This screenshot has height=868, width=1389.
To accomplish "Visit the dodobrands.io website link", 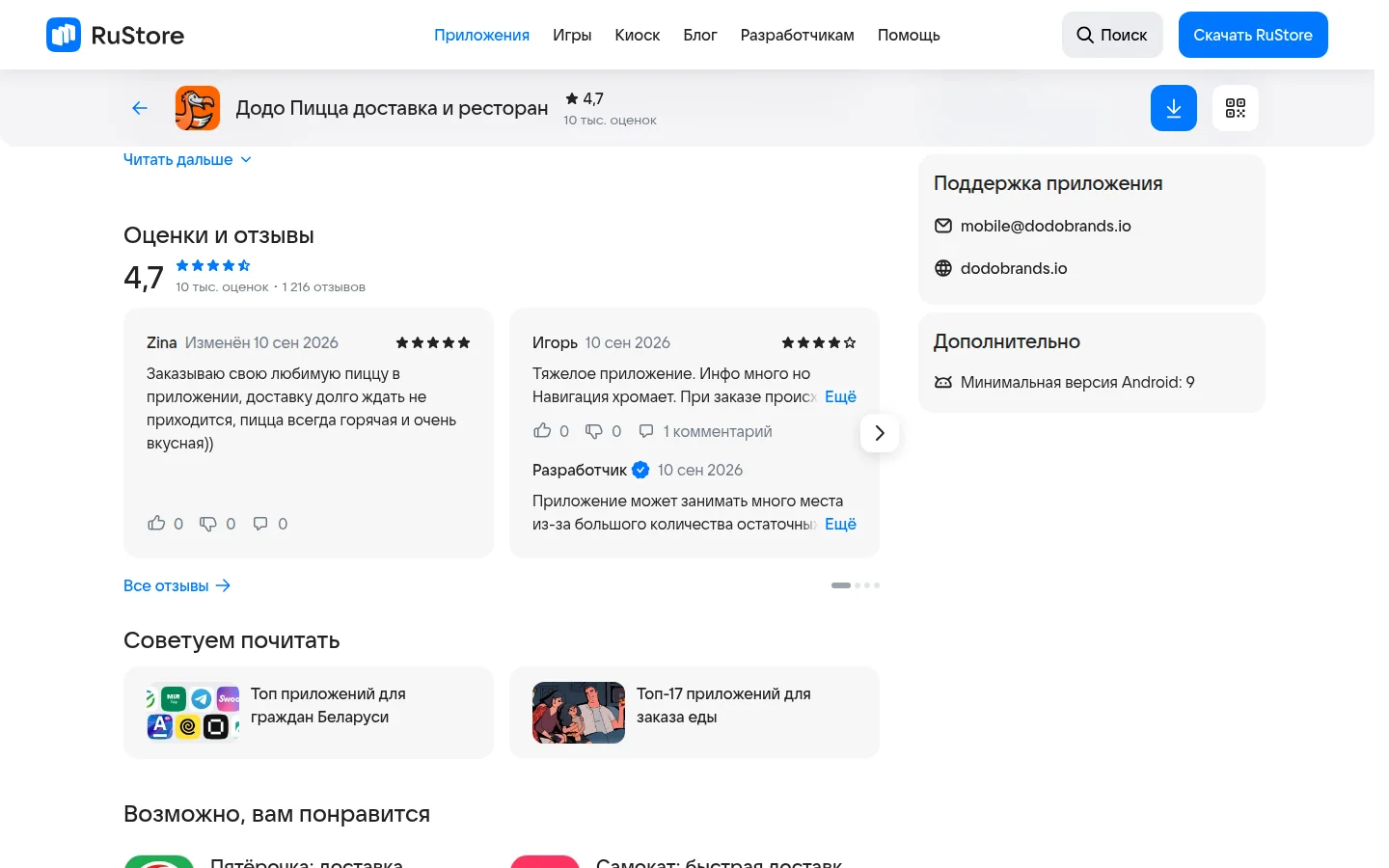I will (x=1014, y=268).
